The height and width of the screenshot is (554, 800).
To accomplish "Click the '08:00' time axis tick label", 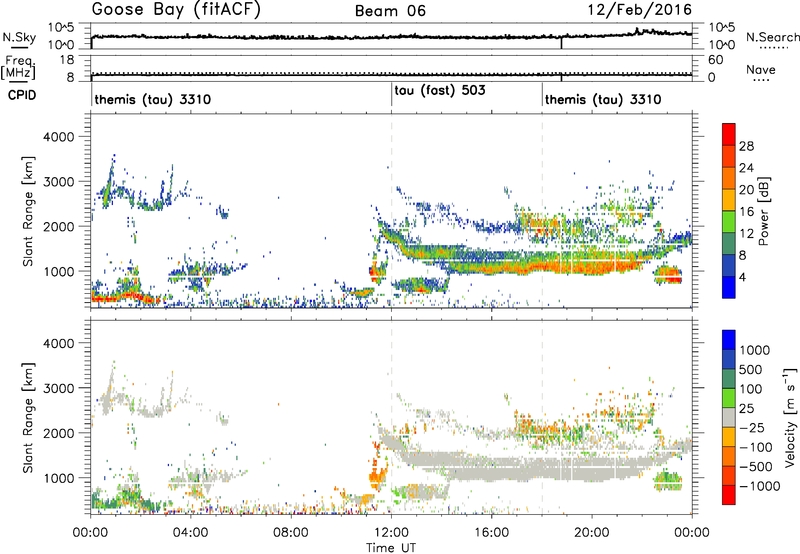I will (291, 533).
